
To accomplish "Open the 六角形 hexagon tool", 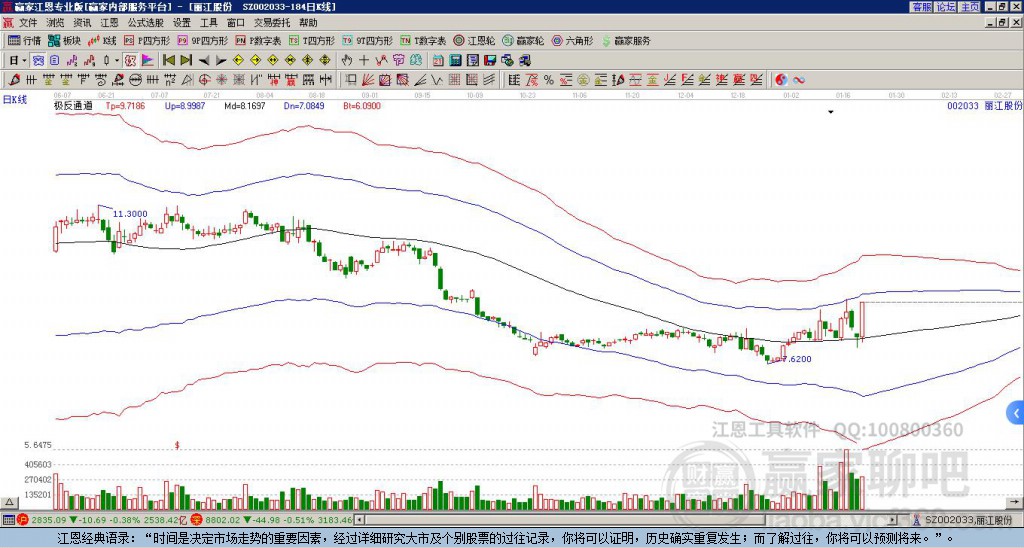I will click(x=573, y=40).
